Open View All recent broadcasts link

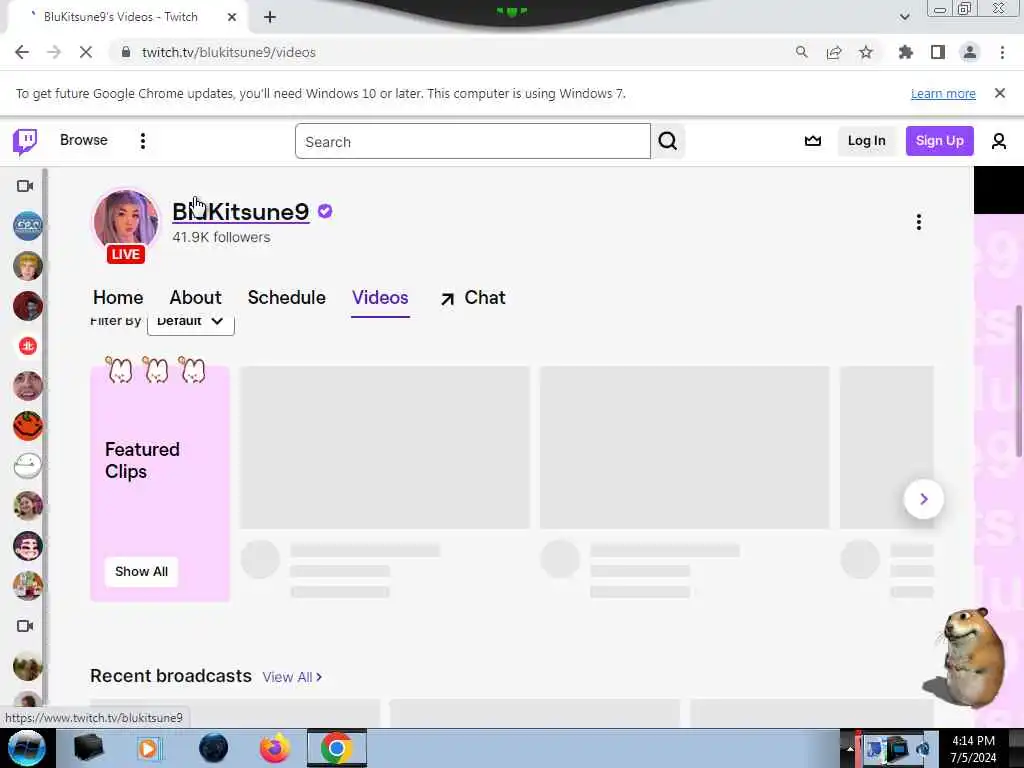tap(292, 677)
